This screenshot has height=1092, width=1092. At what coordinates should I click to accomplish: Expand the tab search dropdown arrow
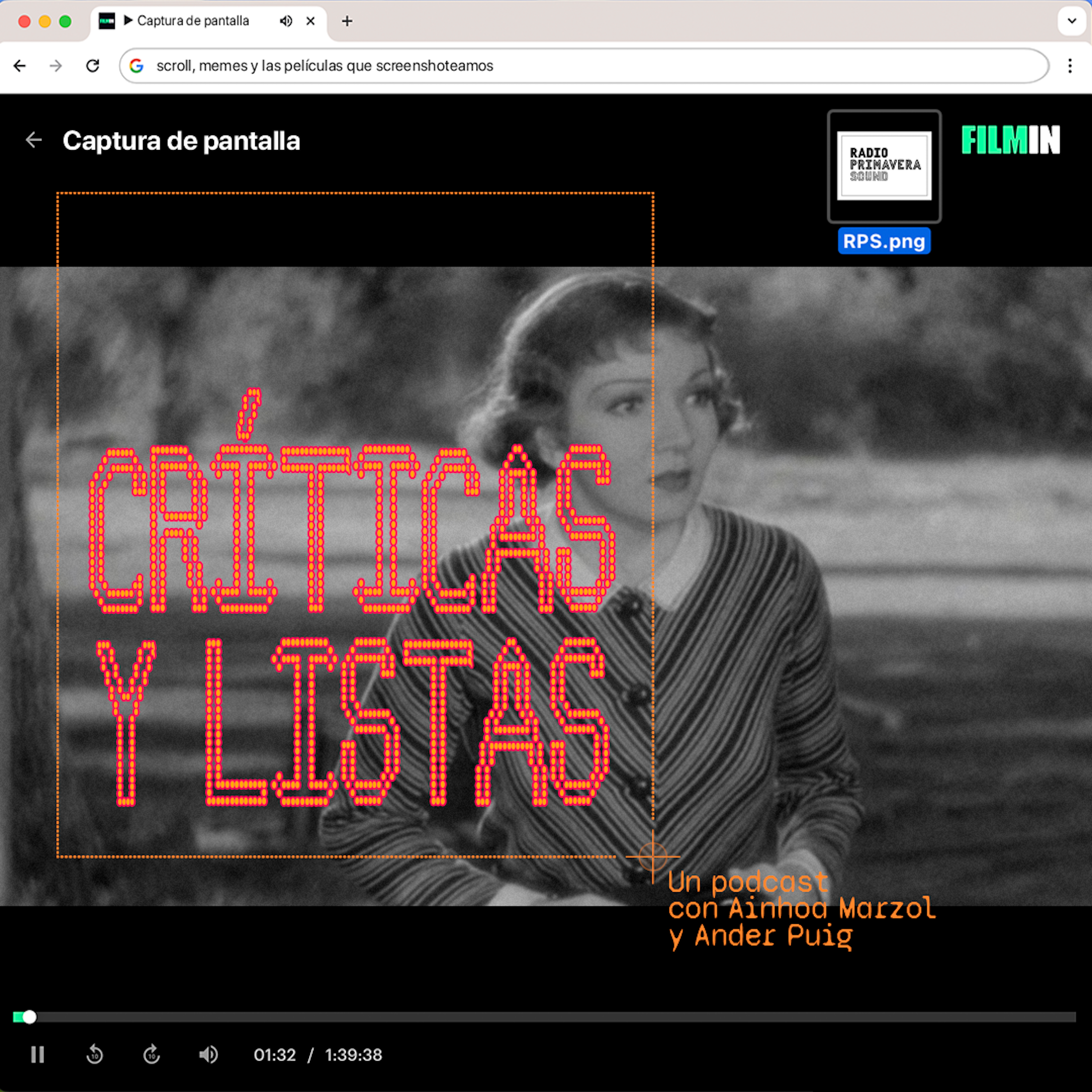point(1072,21)
